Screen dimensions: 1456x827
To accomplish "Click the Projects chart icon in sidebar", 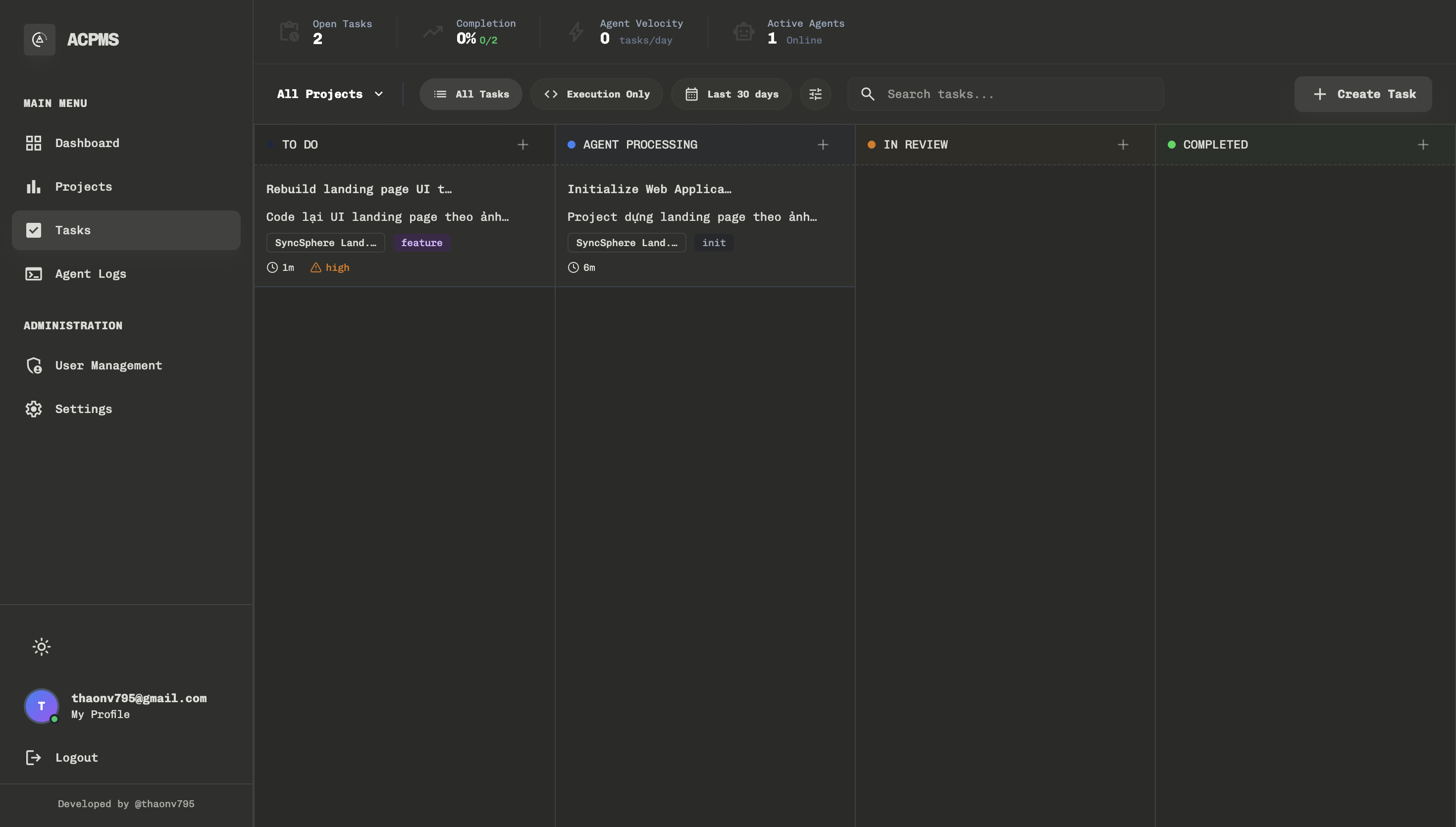I will click(x=34, y=186).
